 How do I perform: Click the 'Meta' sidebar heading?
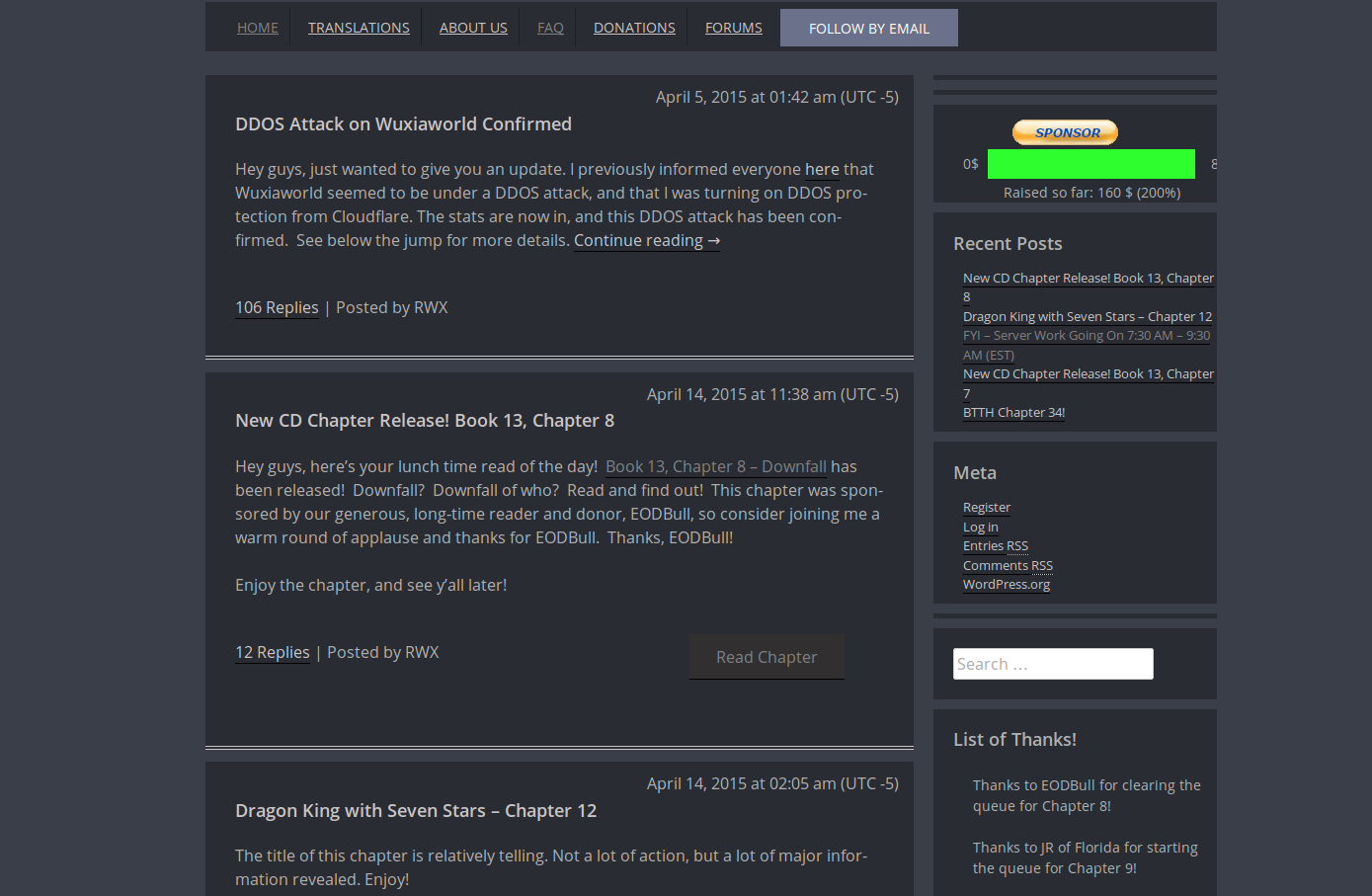(975, 472)
